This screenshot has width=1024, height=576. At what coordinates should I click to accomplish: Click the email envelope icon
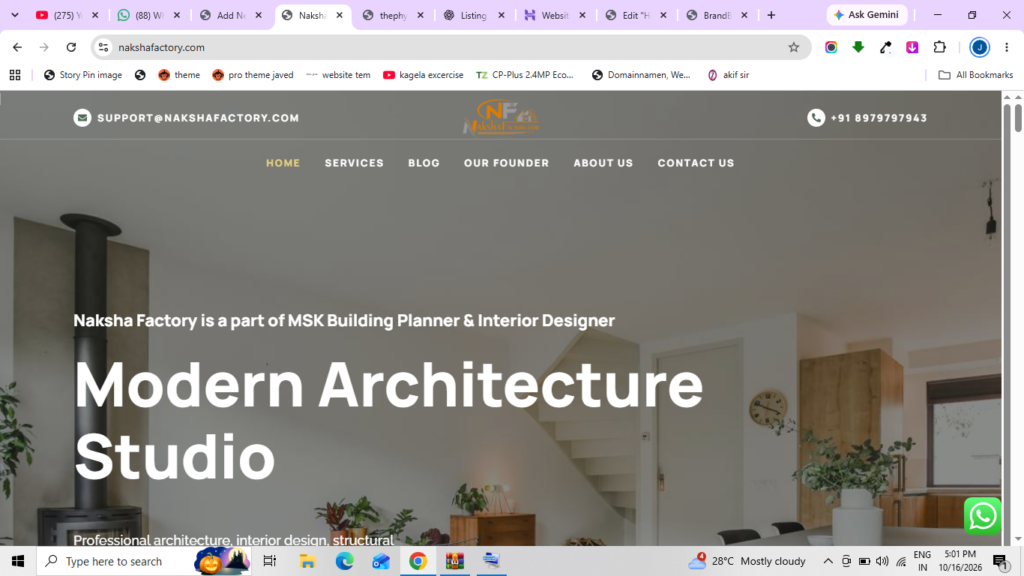(82, 118)
